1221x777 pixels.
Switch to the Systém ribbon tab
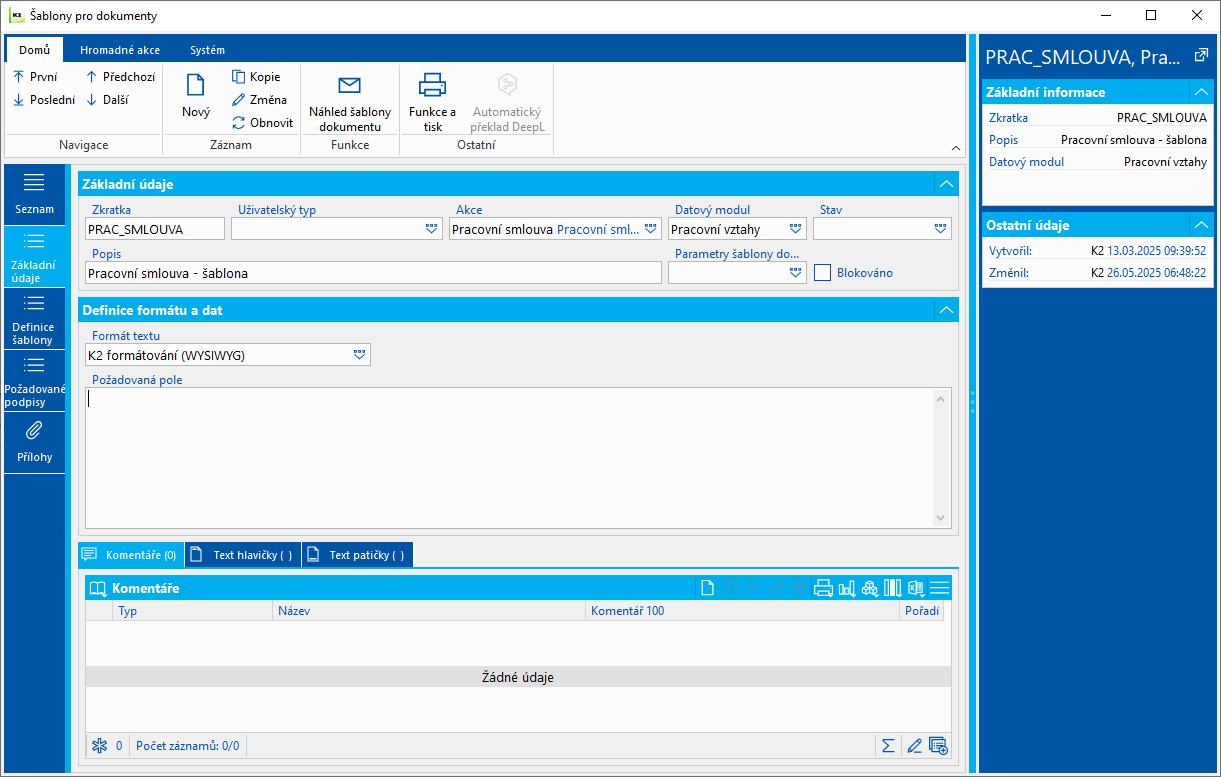207,49
